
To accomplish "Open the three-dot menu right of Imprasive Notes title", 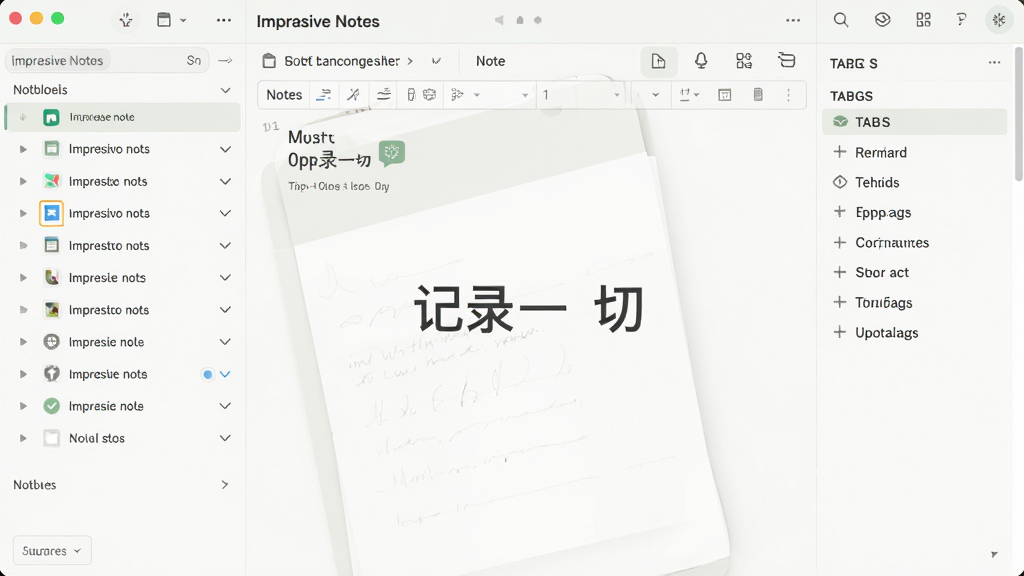I will [793, 20].
